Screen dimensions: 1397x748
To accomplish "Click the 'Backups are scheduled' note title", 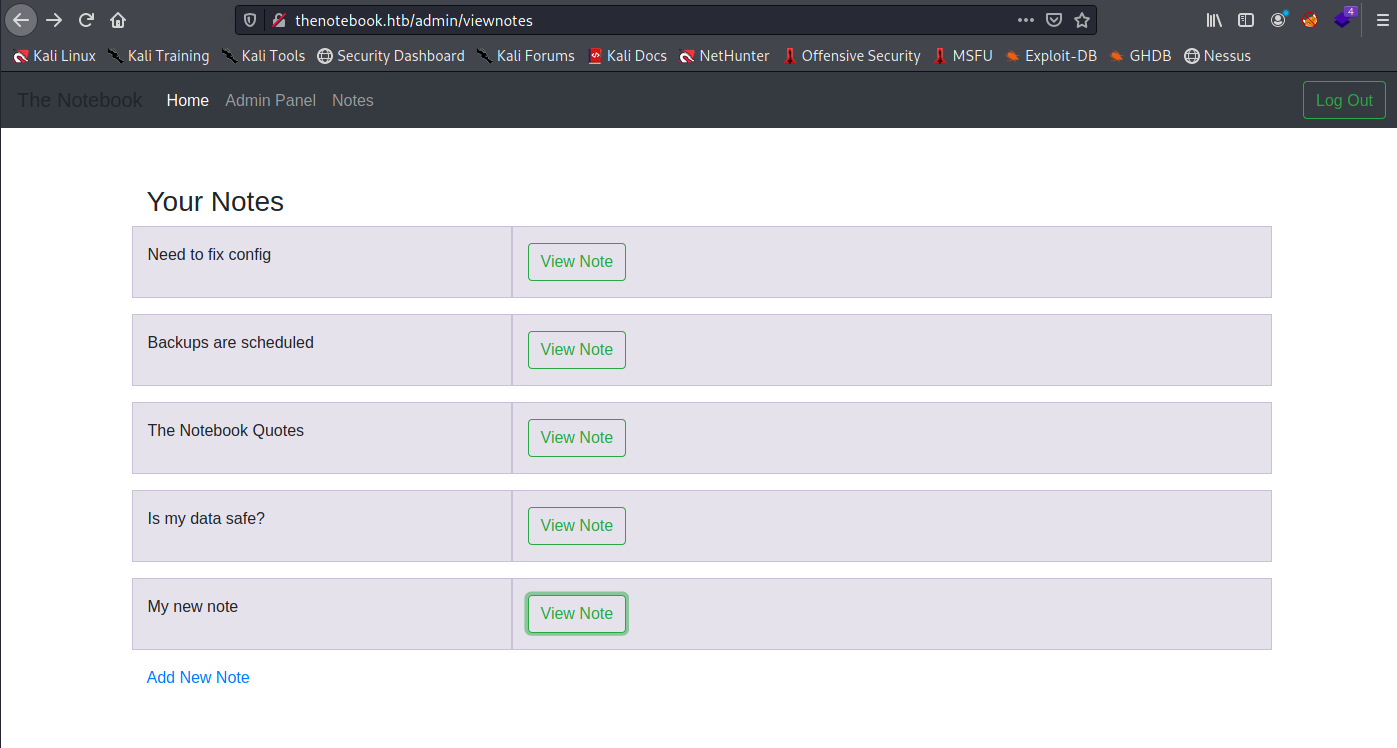I will click(x=231, y=342).
